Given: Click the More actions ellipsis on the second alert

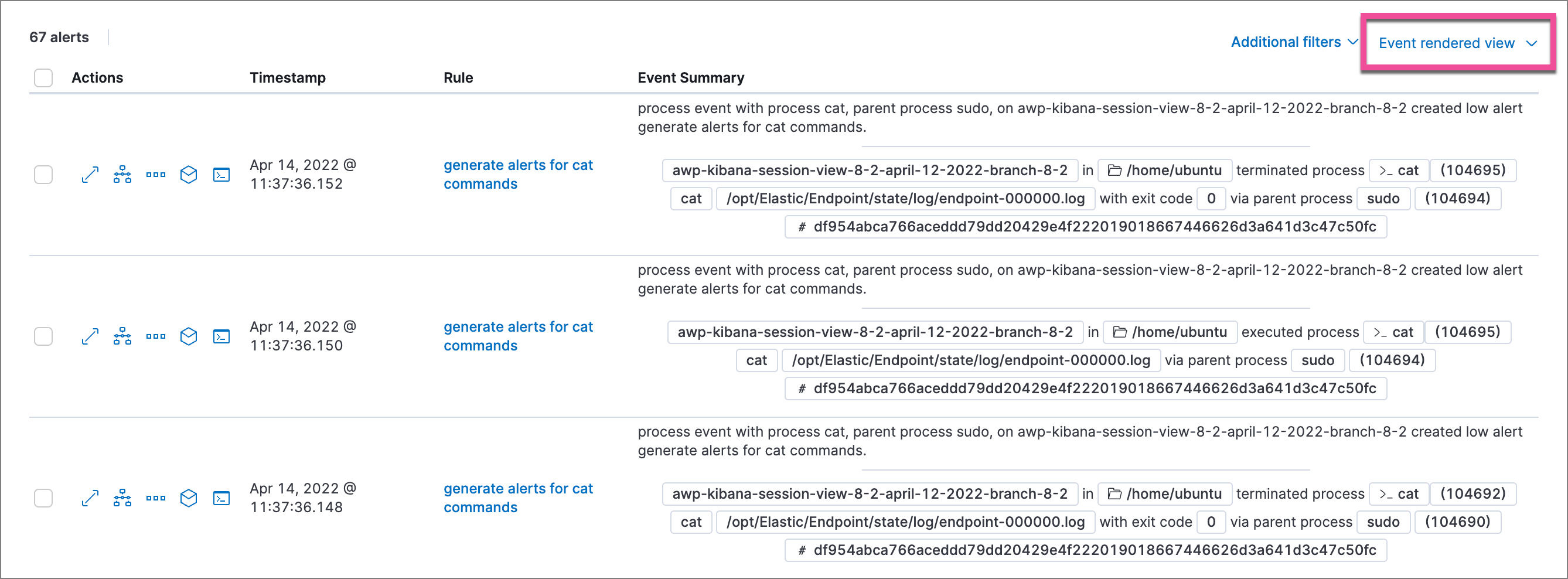Looking at the screenshot, I should click(155, 336).
